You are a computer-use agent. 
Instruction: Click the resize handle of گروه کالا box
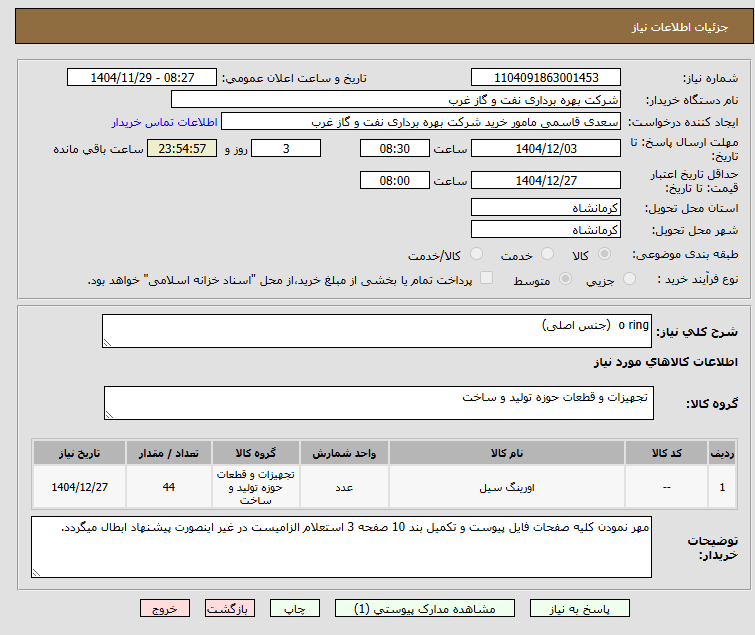(x=109, y=415)
